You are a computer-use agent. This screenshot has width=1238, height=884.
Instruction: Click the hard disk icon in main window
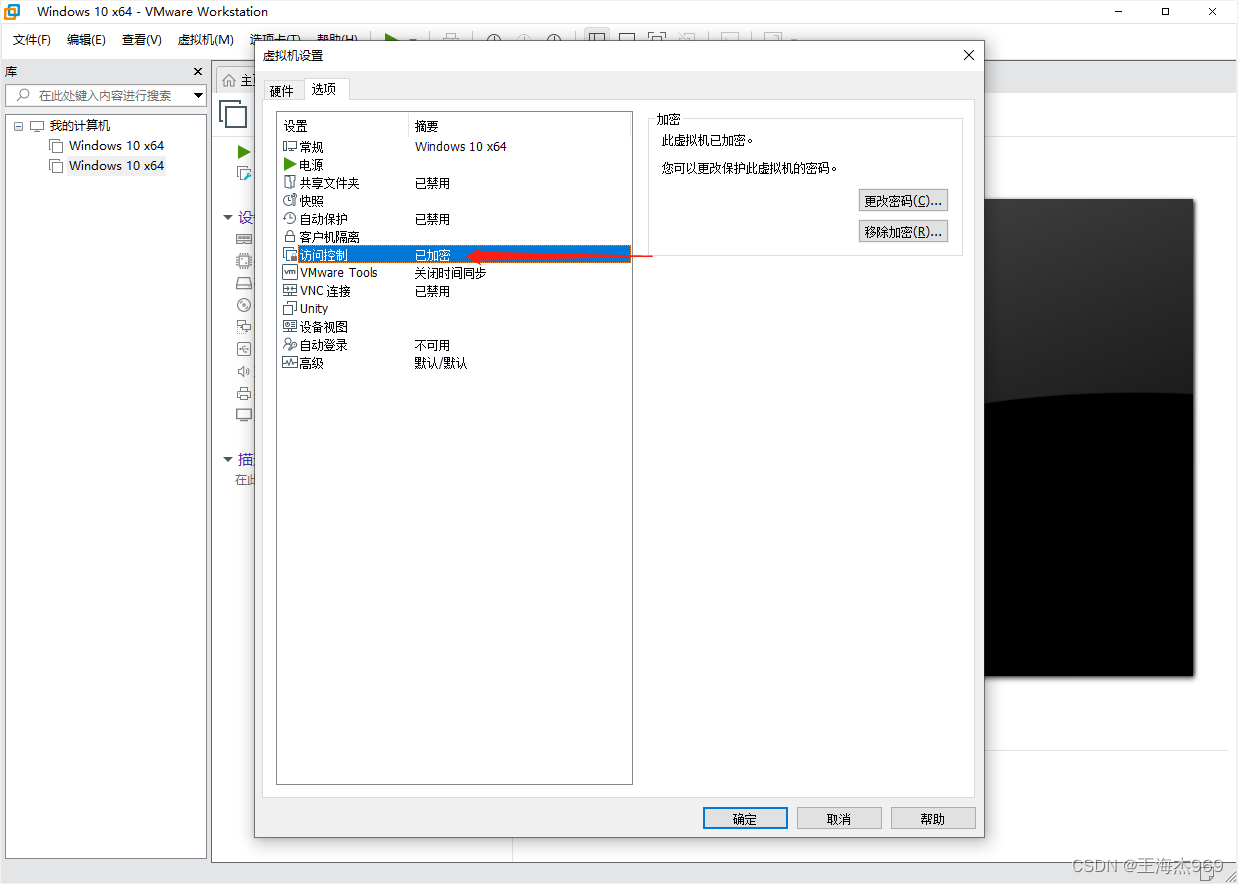pos(244,283)
